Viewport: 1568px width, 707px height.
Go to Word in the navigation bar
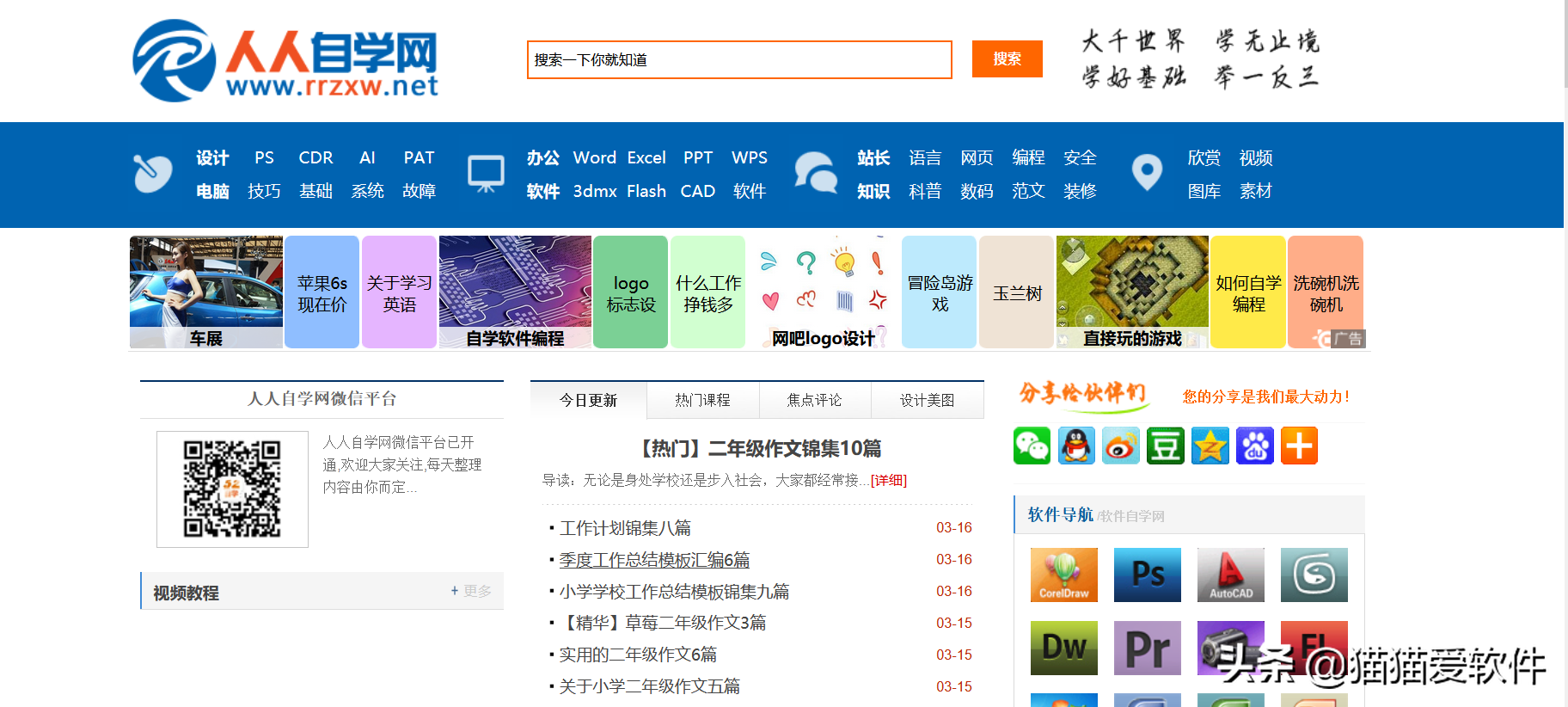tap(595, 157)
